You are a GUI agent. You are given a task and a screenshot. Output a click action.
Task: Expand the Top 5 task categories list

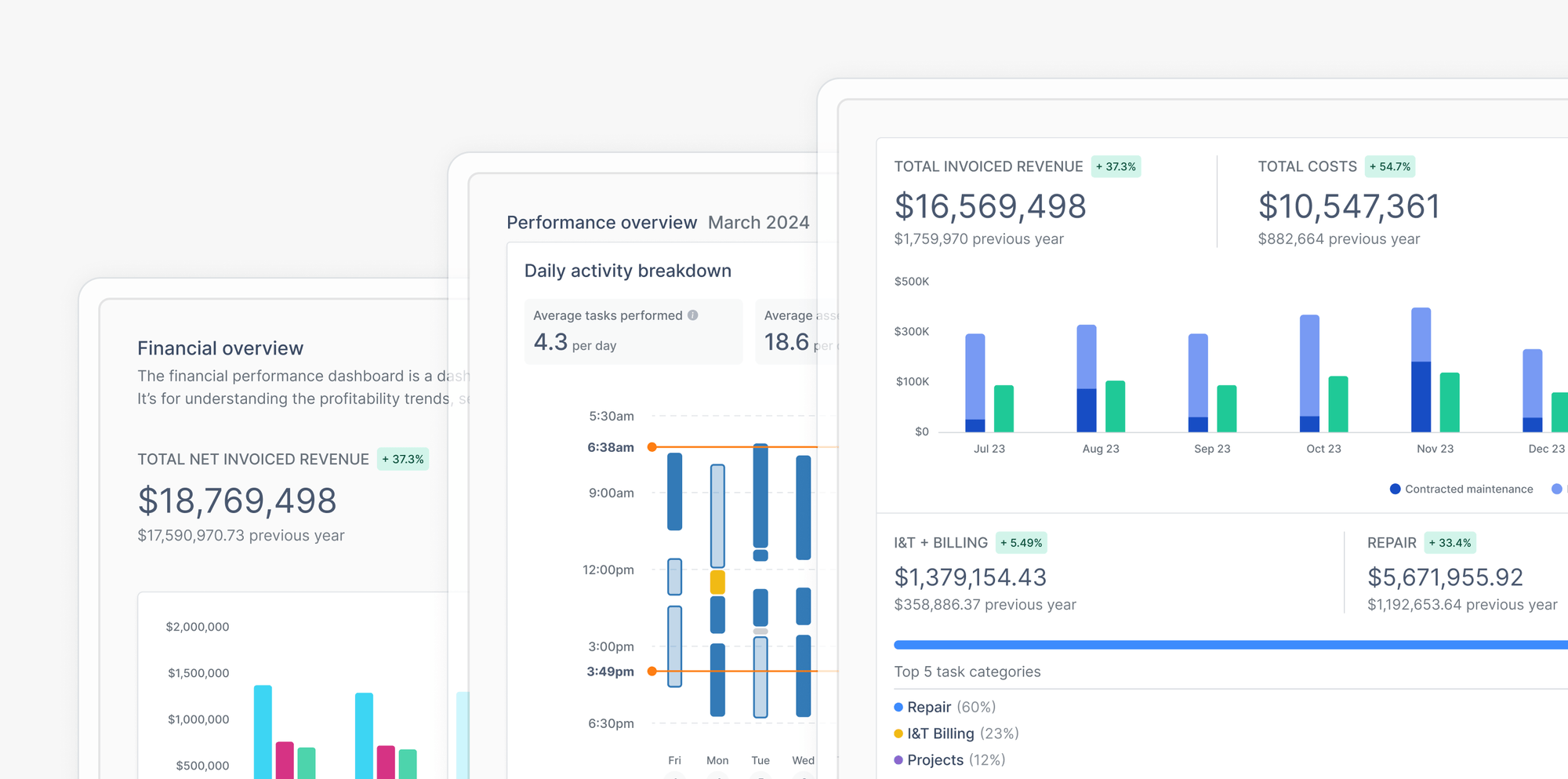tap(967, 672)
